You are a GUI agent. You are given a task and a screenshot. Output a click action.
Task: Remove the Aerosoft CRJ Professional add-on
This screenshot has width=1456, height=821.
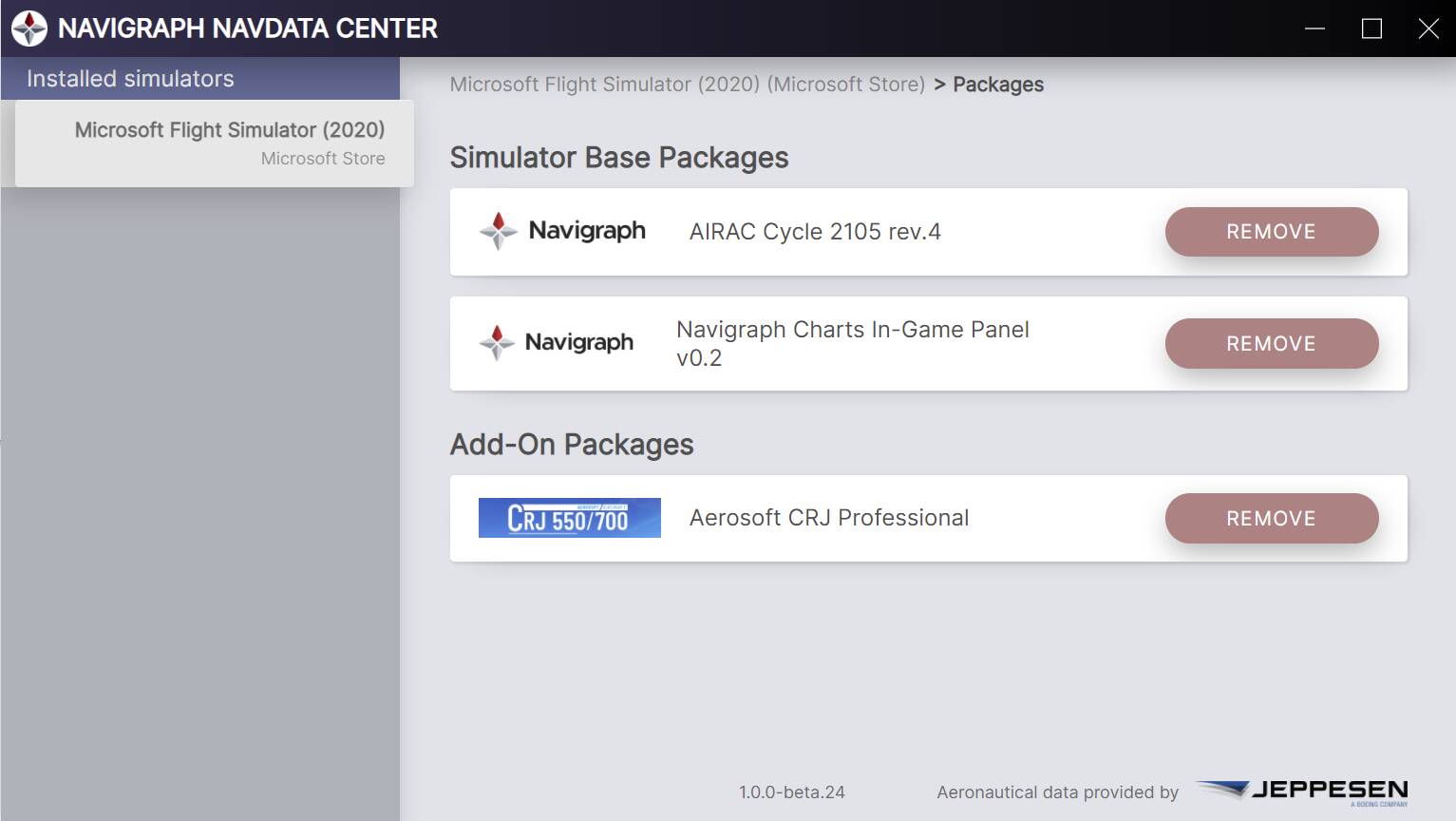tap(1271, 518)
